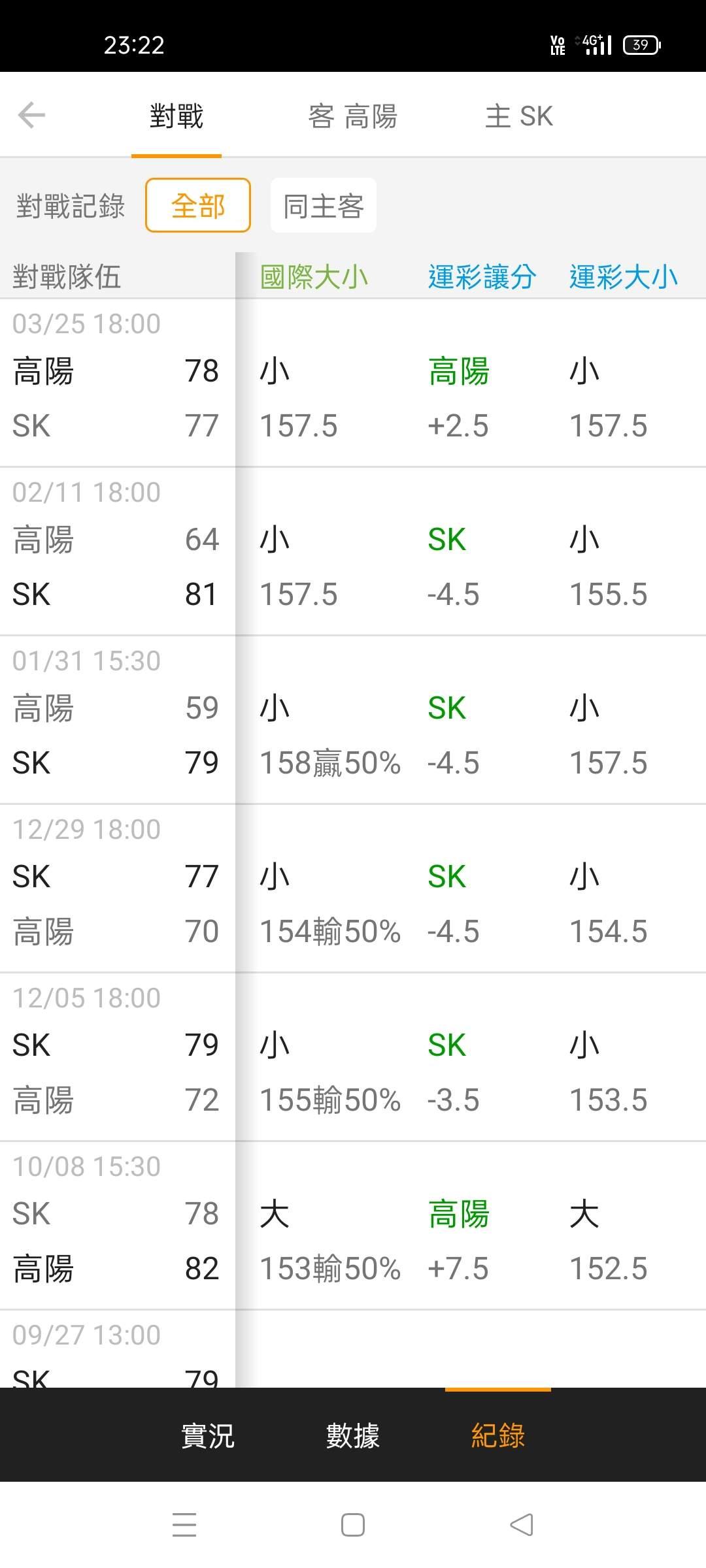Switch filter to 同主客
The image size is (706, 1568).
click(324, 206)
